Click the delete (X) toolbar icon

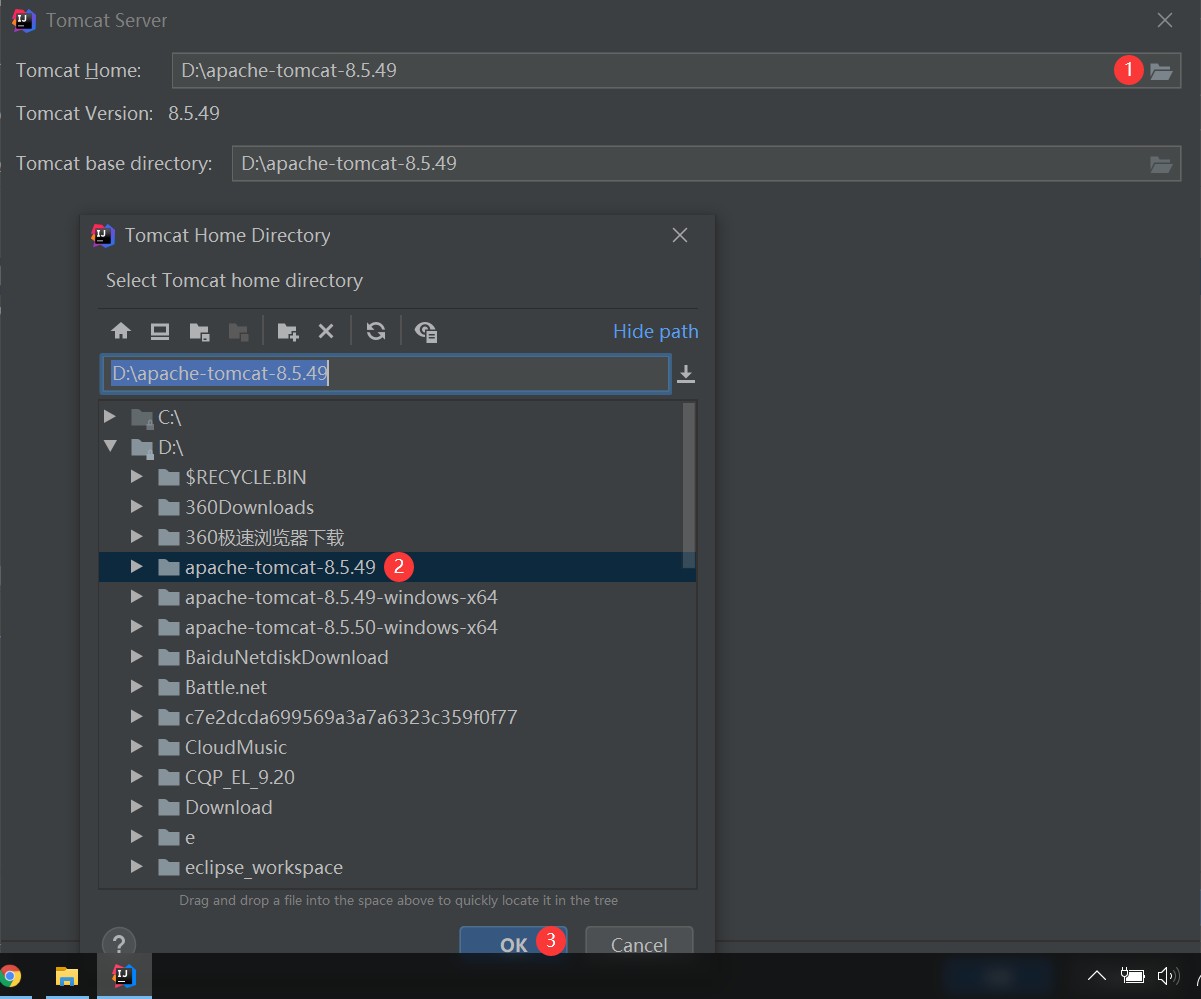coord(325,331)
